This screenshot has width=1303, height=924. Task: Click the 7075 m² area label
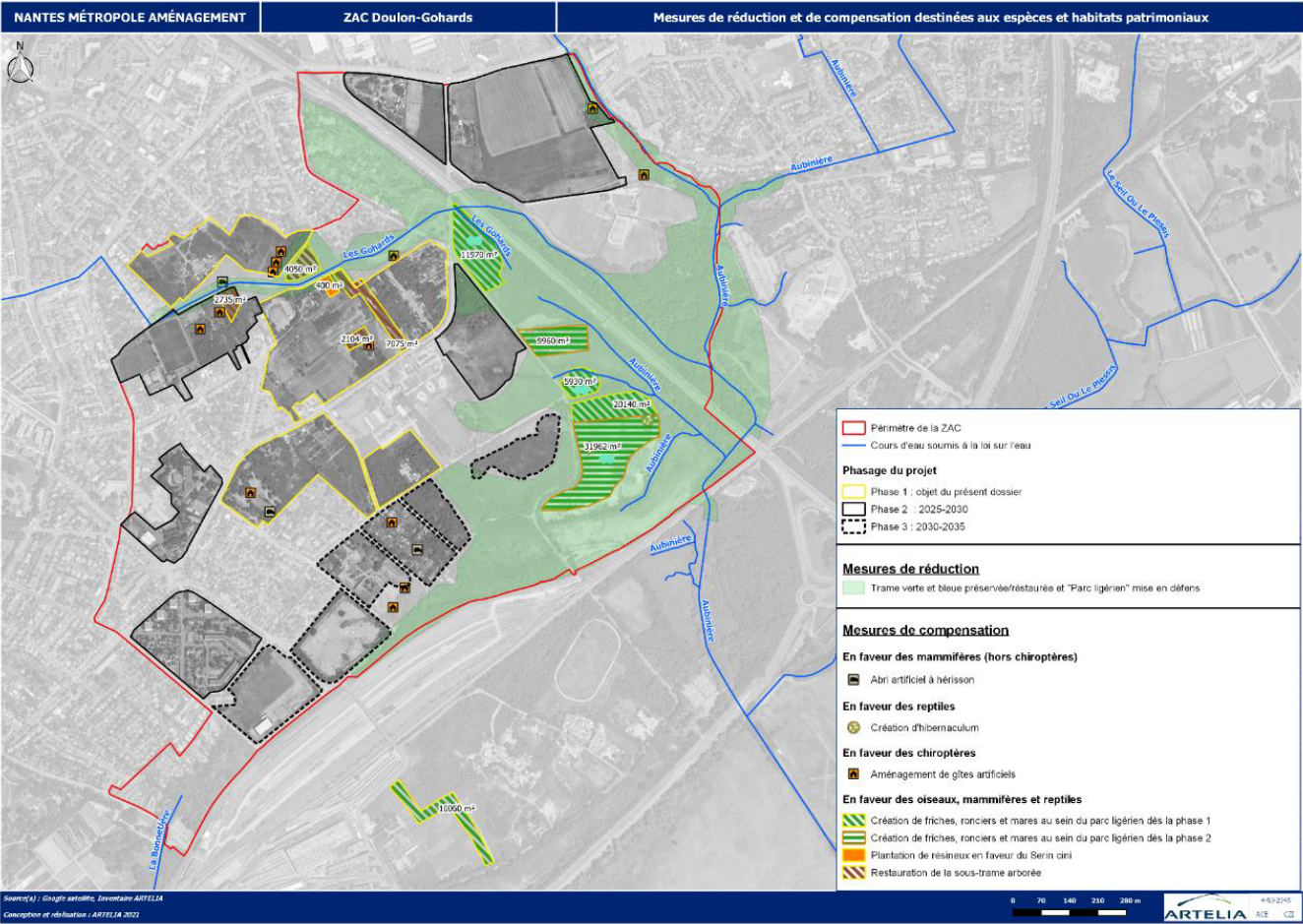point(402,344)
